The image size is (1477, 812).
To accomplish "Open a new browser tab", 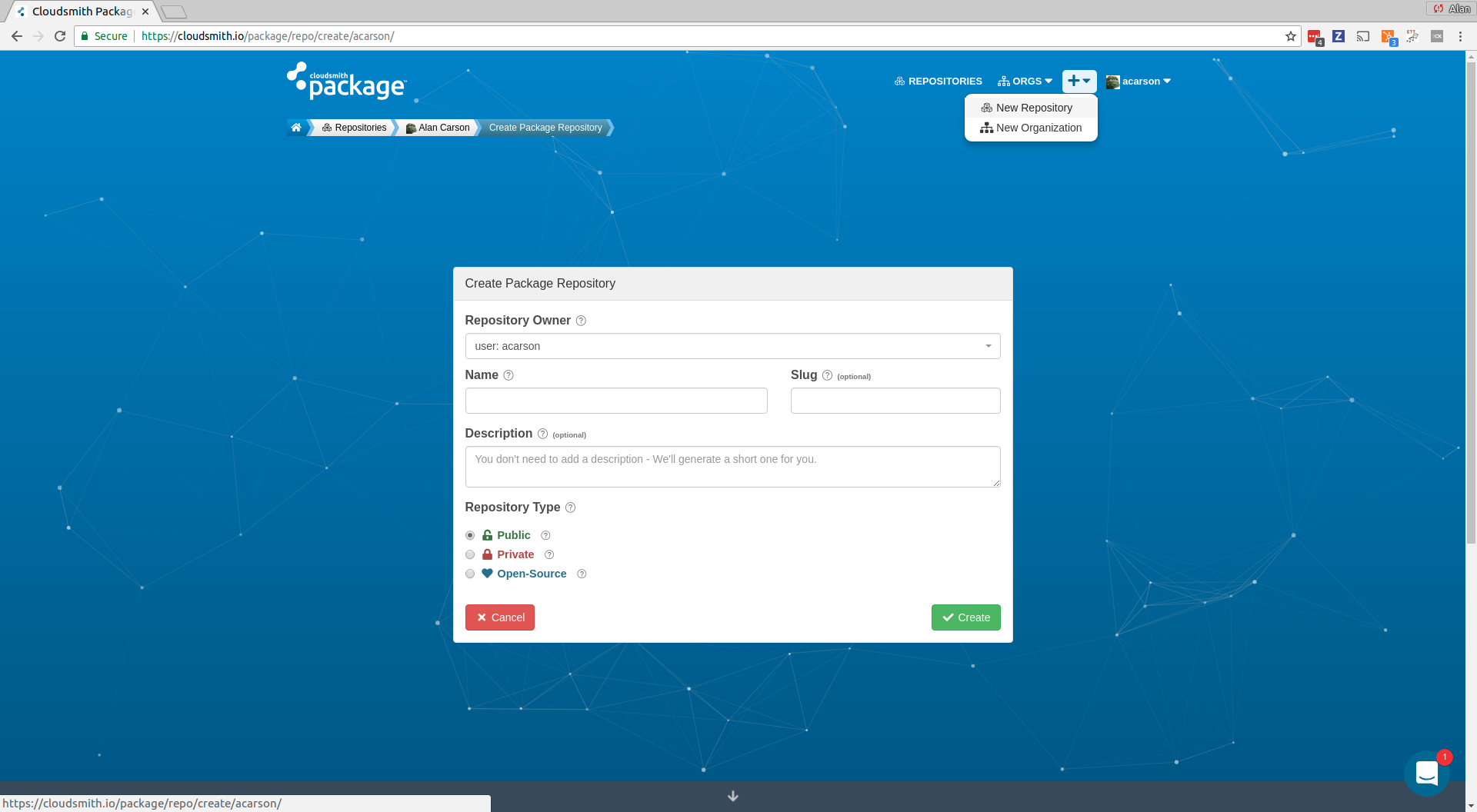I will 174,12.
